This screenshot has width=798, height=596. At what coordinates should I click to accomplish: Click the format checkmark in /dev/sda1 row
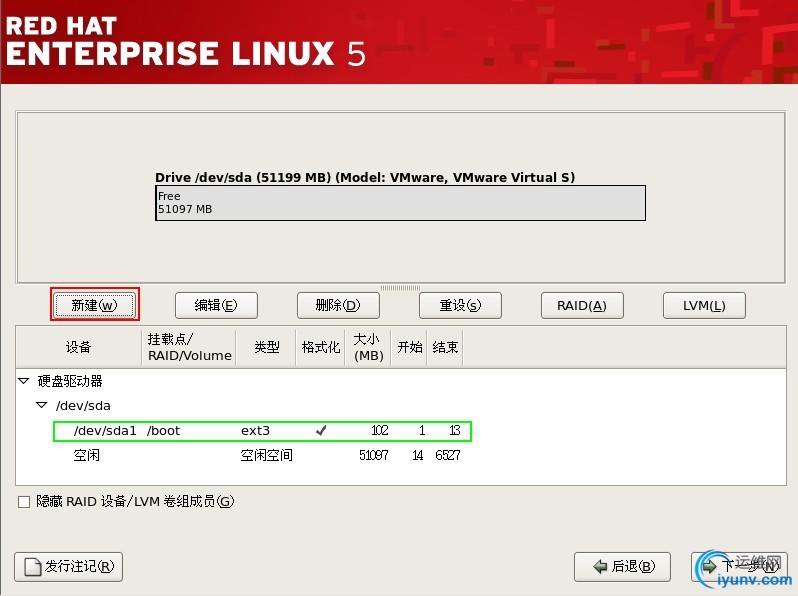point(321,431)
